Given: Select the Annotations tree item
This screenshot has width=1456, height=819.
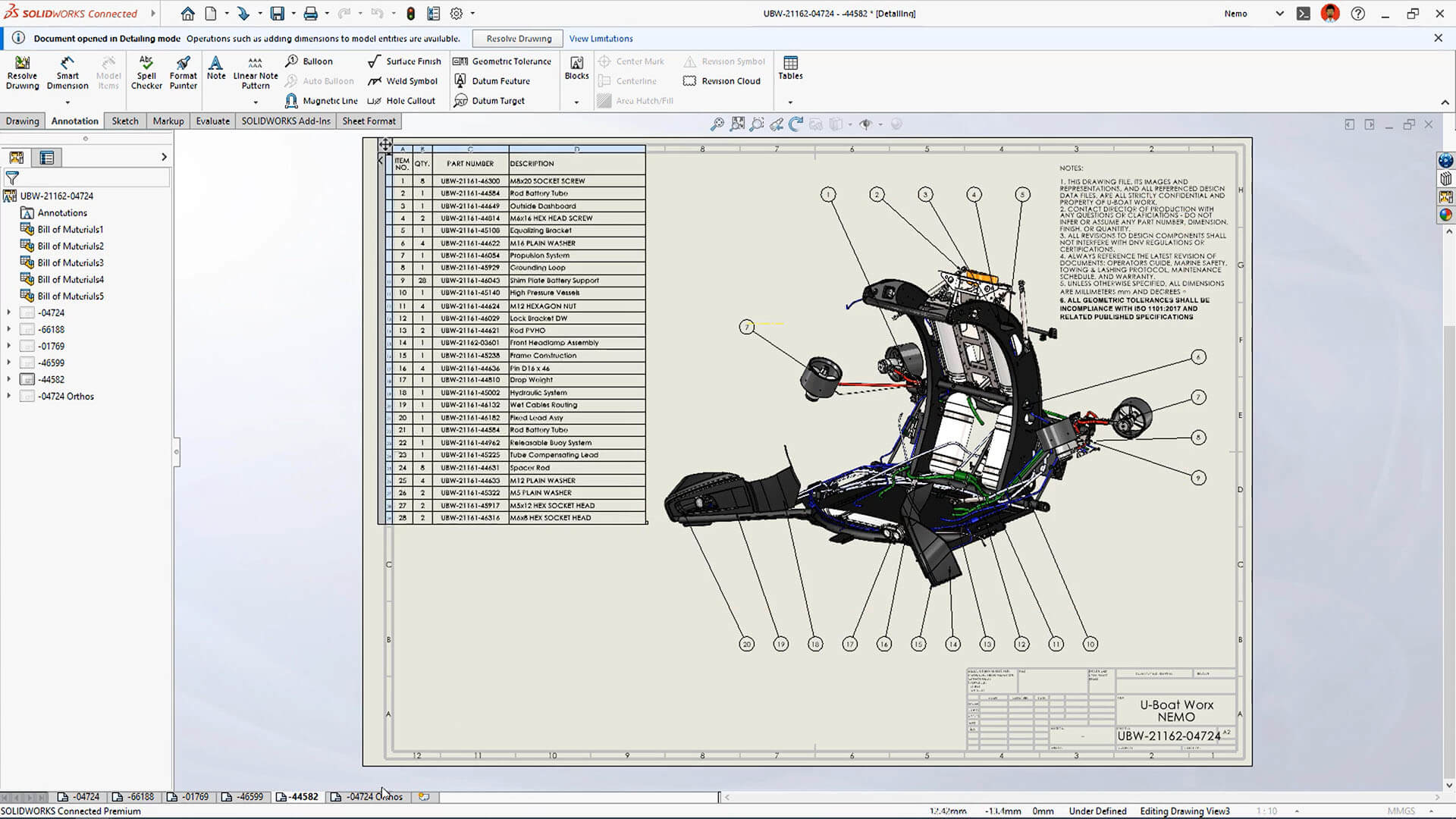Looking at the screenshot, I should click(x=54, y=213).
